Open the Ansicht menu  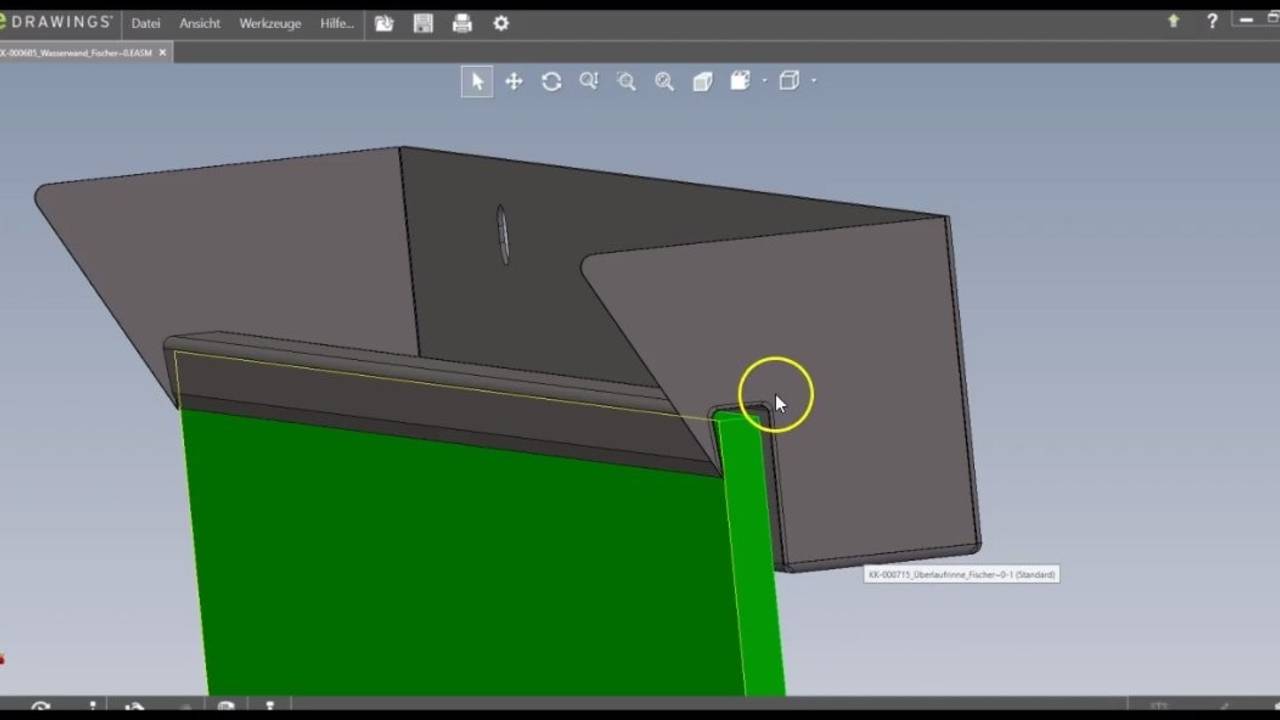click(x=199, y=23)
